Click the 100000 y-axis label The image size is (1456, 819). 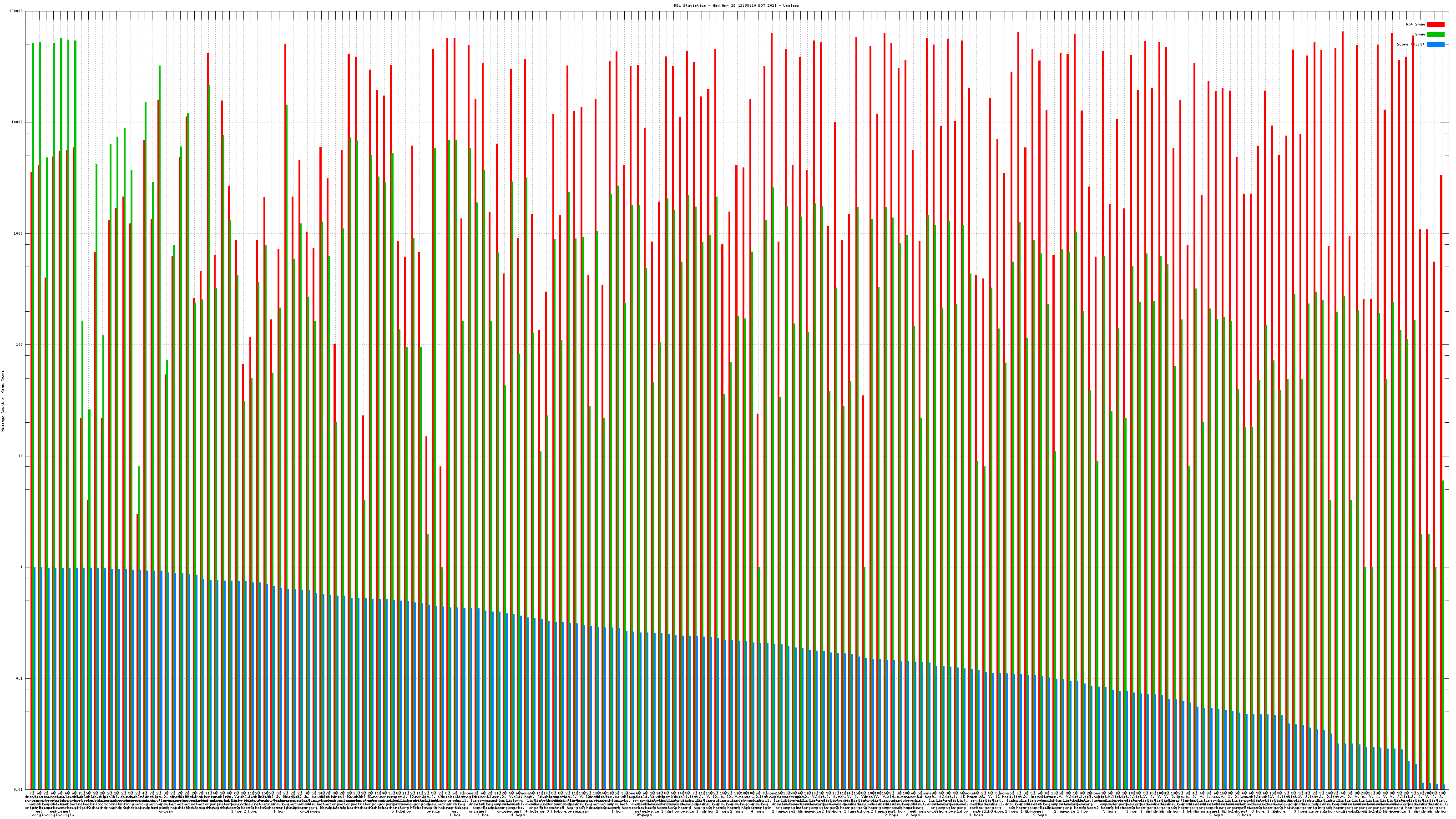coord(16,11)
